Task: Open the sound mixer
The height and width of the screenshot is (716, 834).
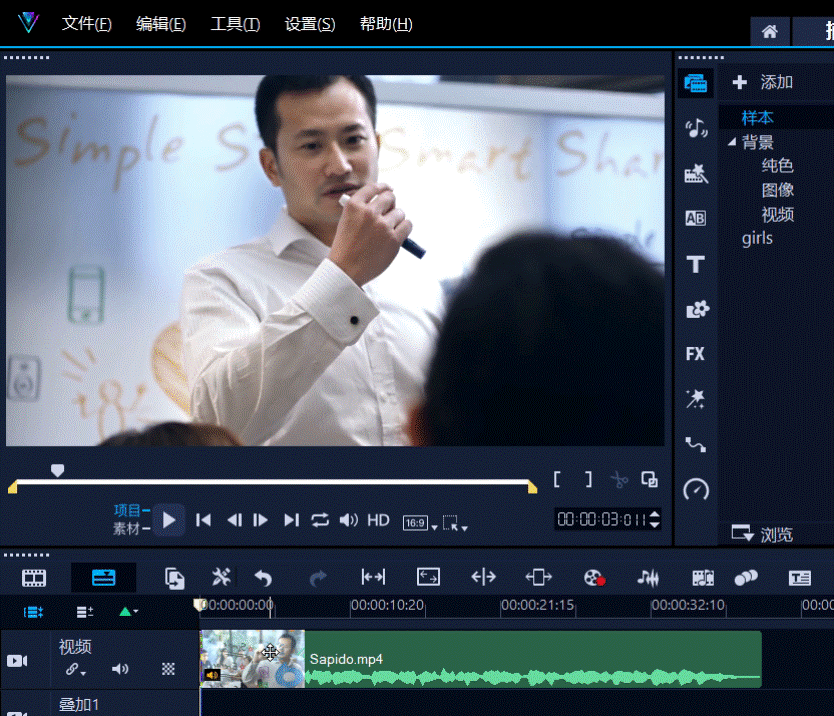Action: (x=648, y=578)
